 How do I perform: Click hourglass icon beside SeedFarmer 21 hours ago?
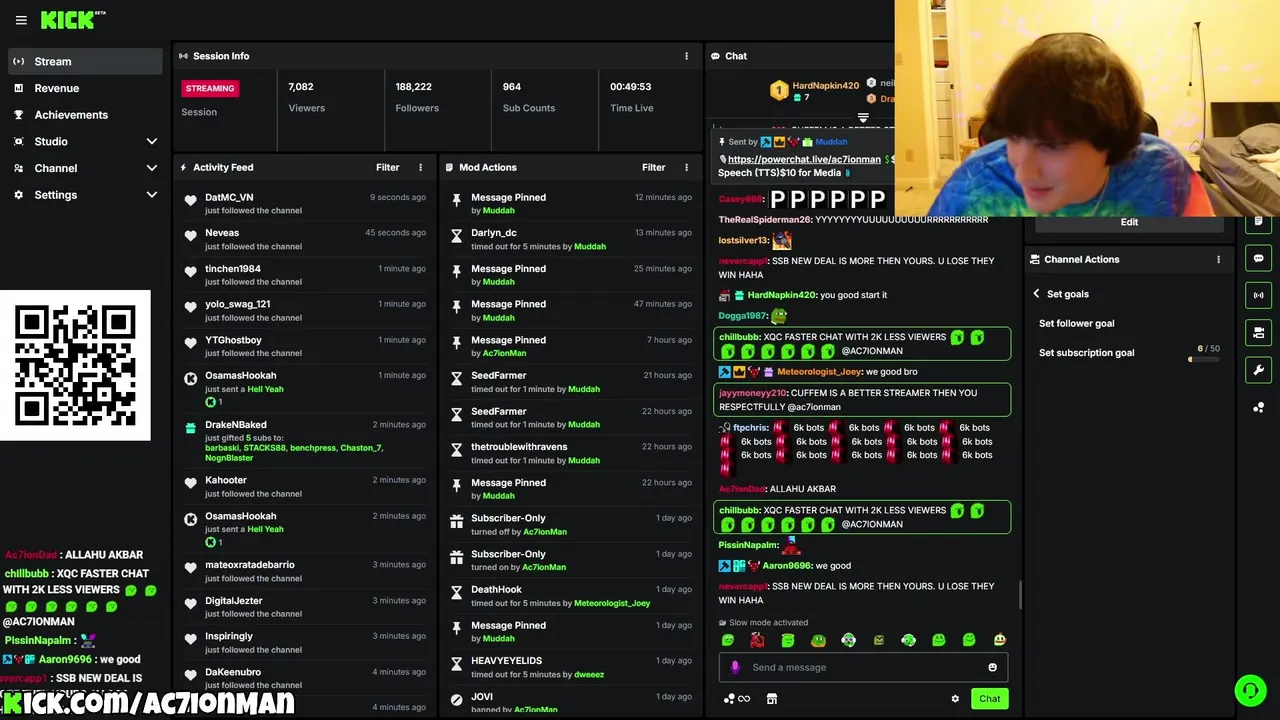456,379
